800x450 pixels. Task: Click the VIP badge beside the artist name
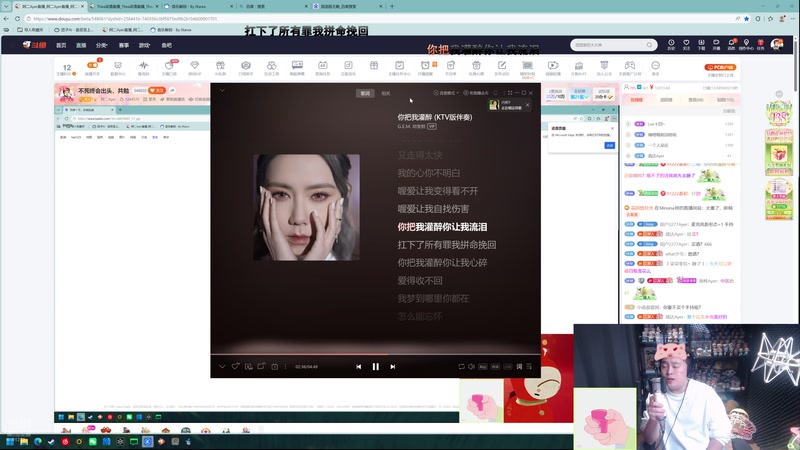click(x=432, y=126)
